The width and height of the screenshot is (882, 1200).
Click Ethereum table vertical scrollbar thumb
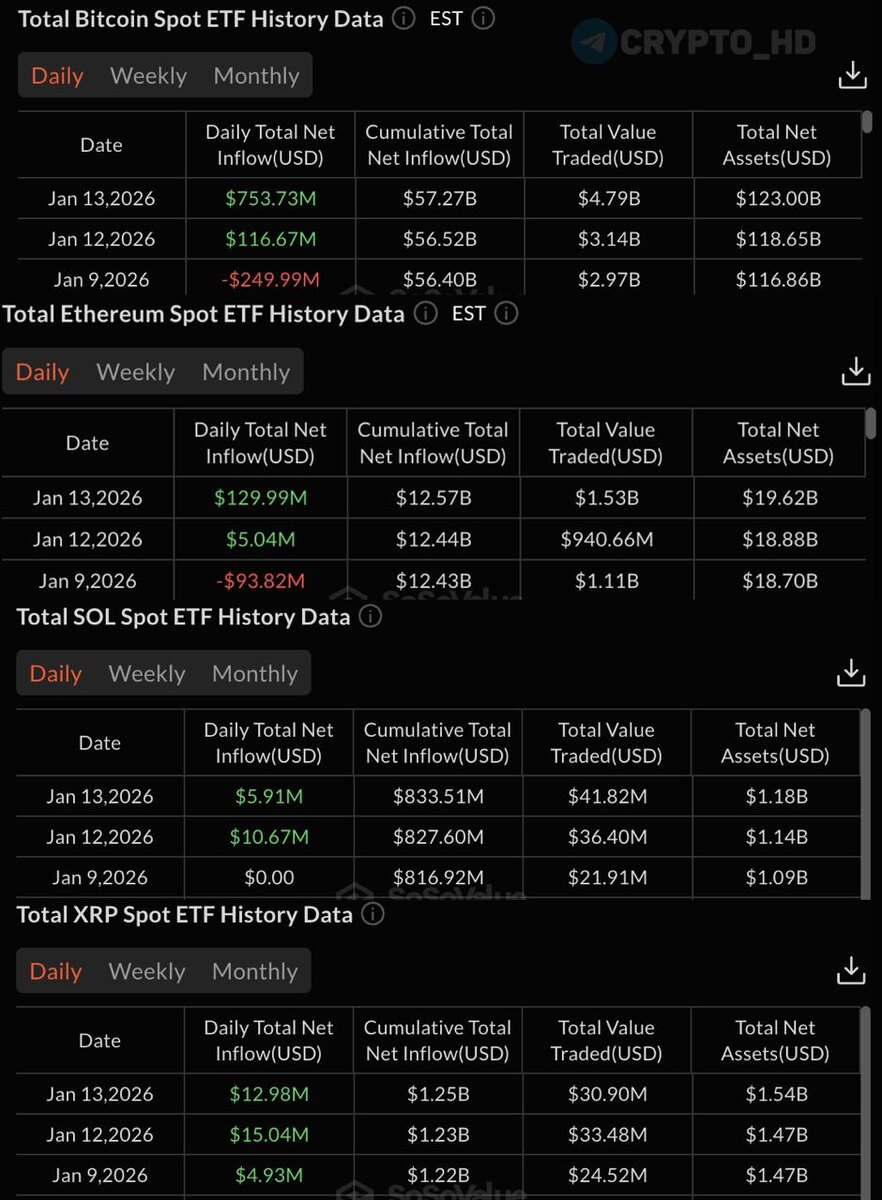click(x=870, y=422)
